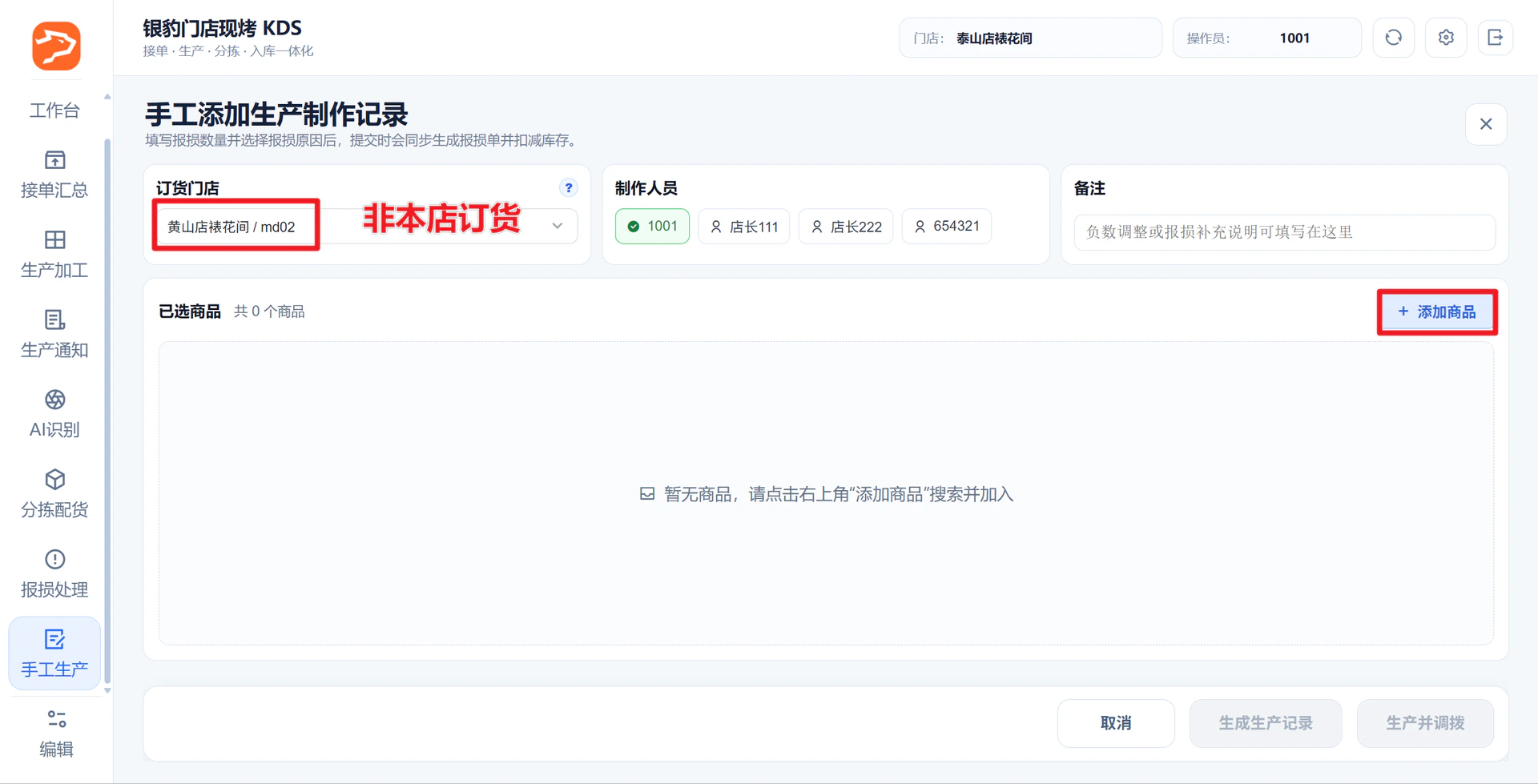The width and height of the screenshot is (1538, 784).
Task: Open the 操作员 1001 selector
Action: 1266,38
